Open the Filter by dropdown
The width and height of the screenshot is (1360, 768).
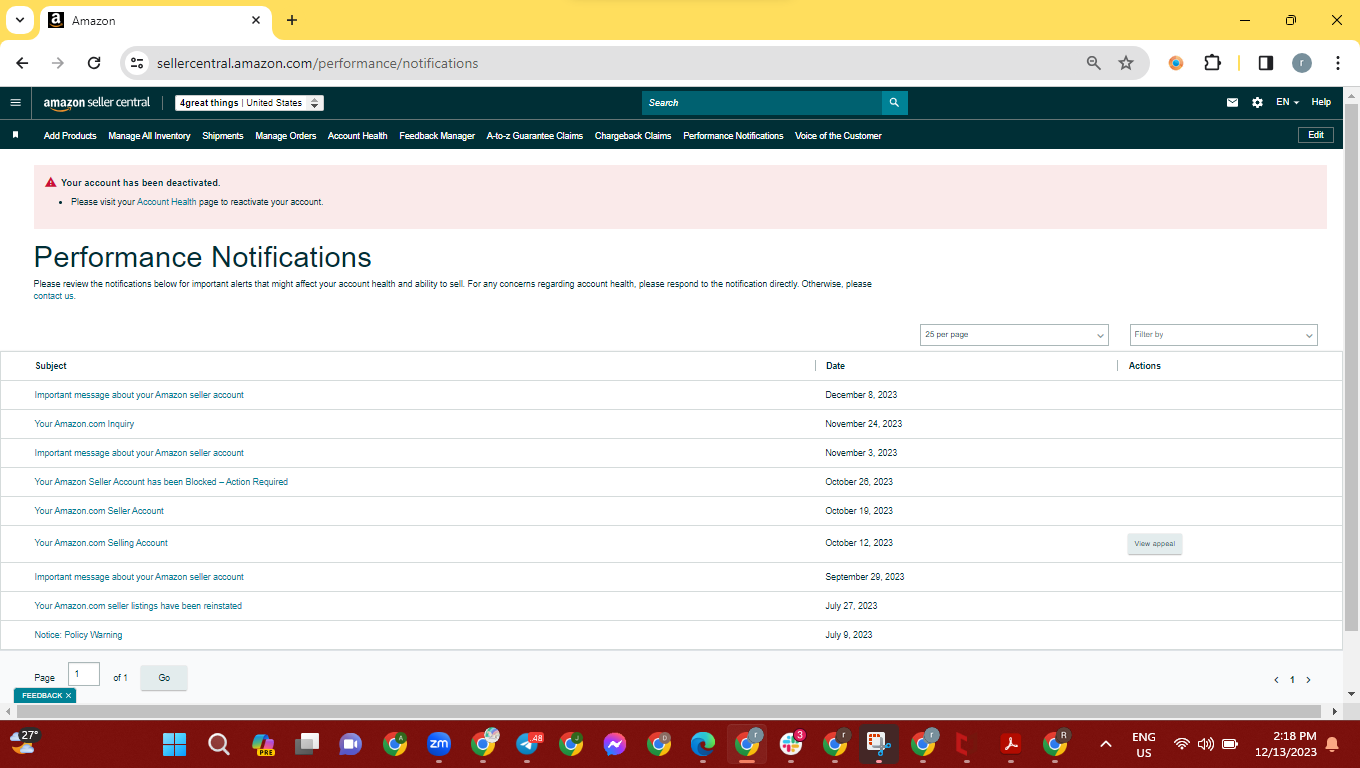click(x=1223, y=335)
